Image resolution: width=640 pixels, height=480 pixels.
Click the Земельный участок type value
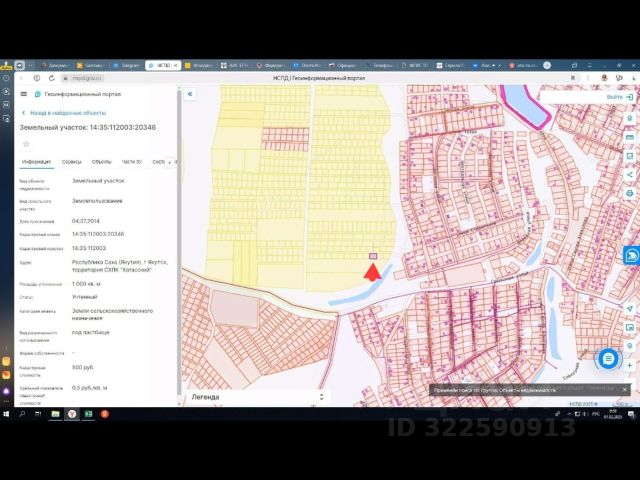pyautogui.click(x=98, y=180)
